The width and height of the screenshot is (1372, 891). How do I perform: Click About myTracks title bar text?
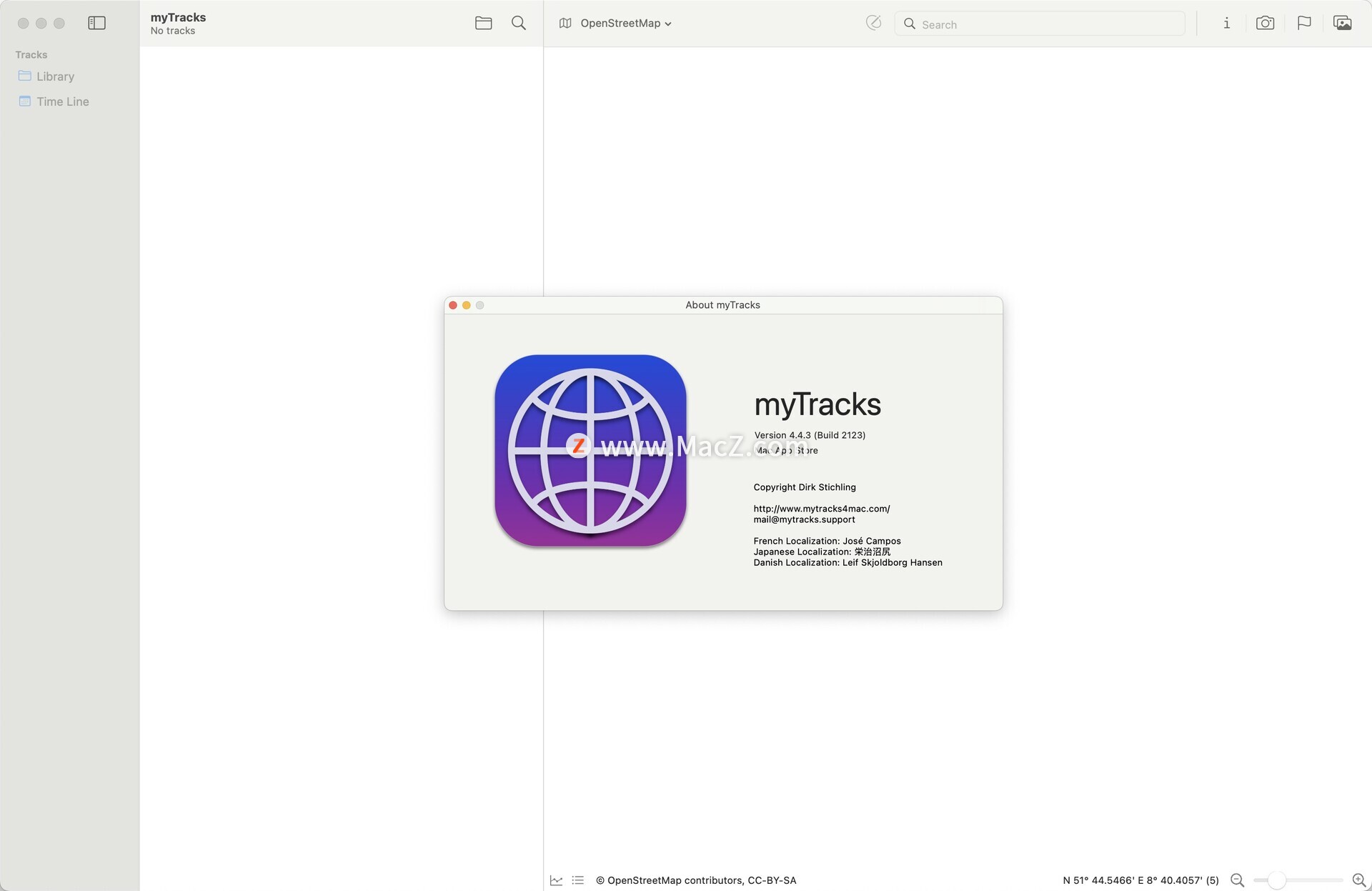[x=722, y=305]
